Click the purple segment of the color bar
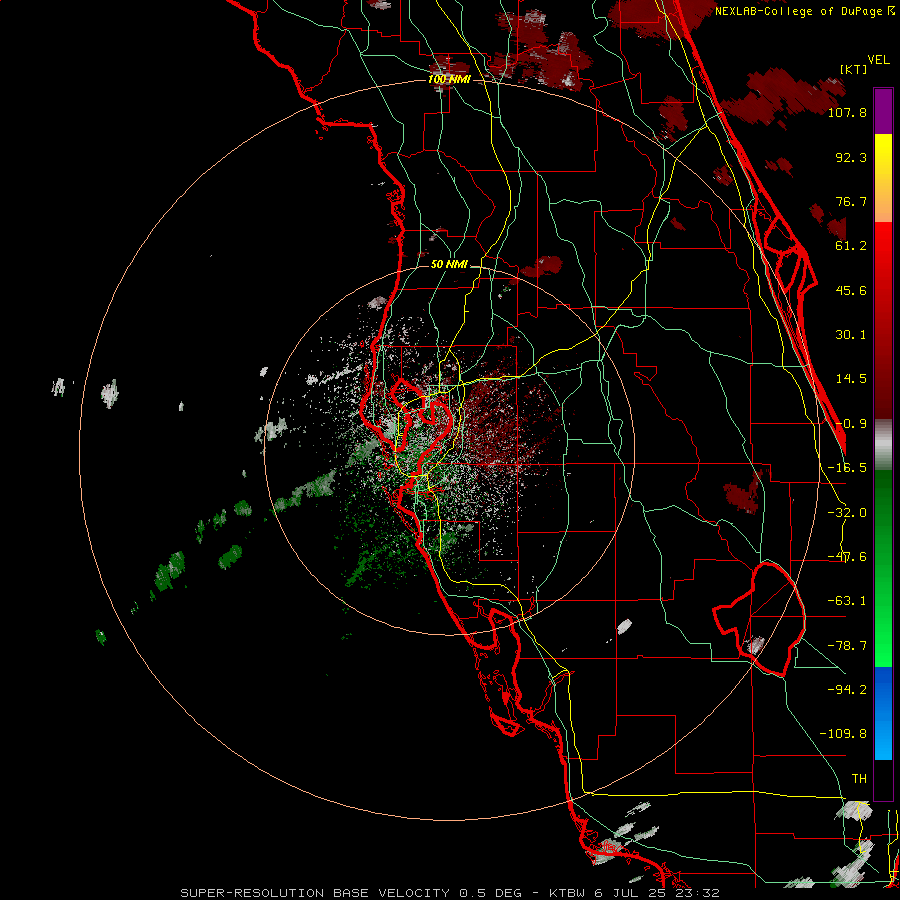 pyautogui.click(x=883, y=111)
